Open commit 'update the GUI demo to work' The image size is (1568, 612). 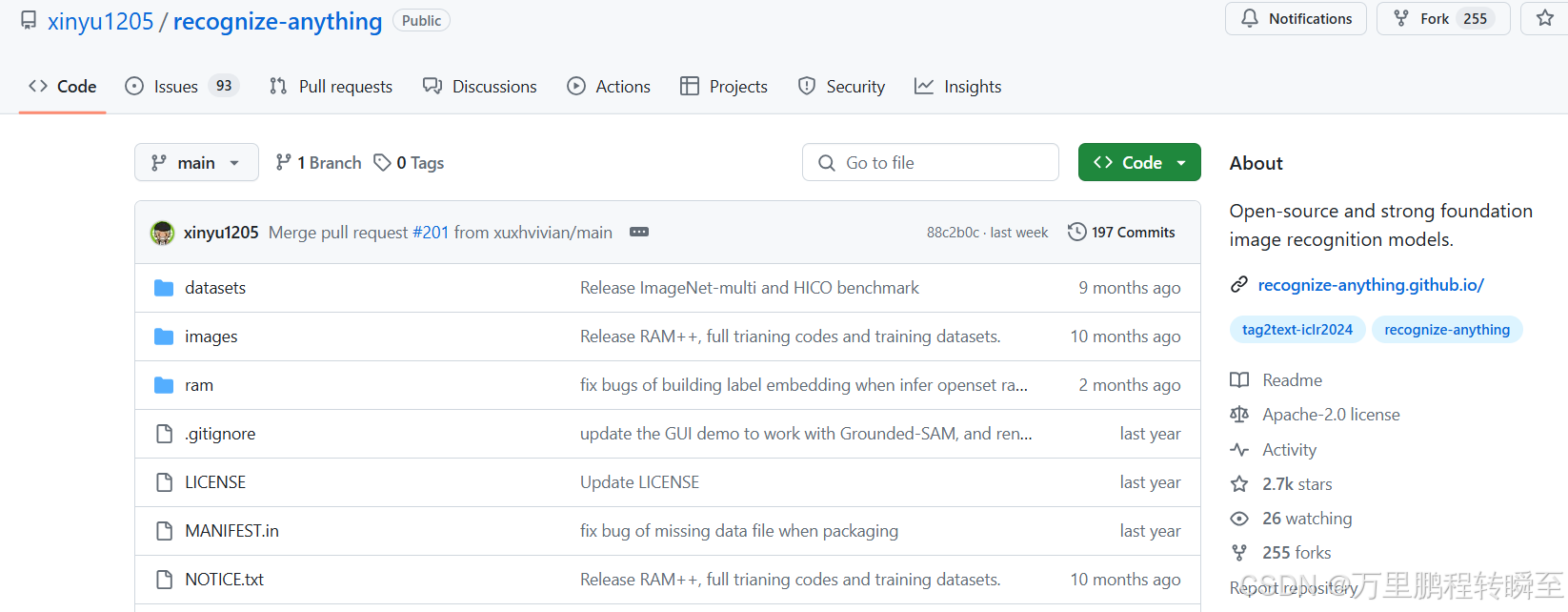(806, 434)
